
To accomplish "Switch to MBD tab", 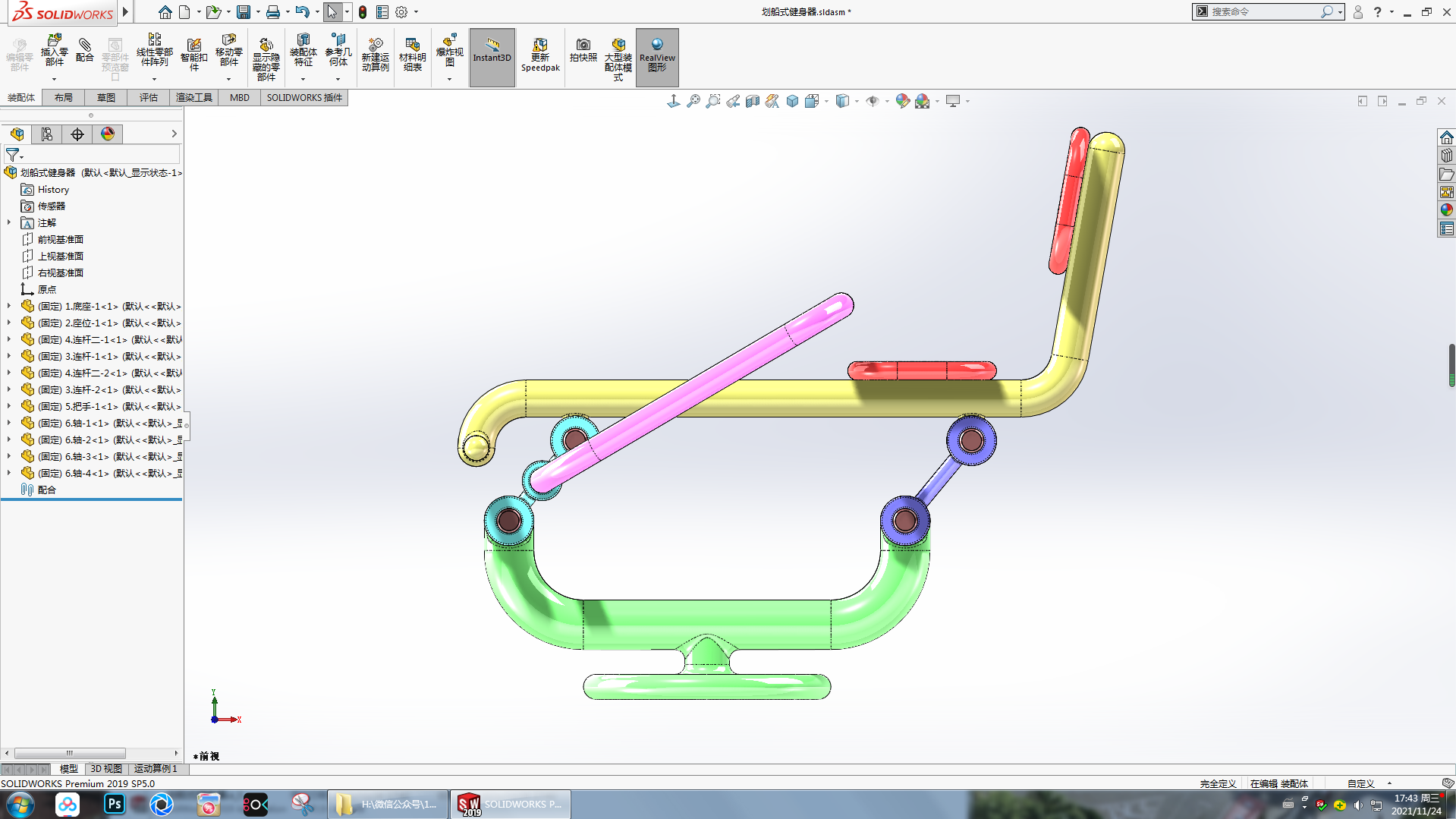I will [x=240, y=97].
